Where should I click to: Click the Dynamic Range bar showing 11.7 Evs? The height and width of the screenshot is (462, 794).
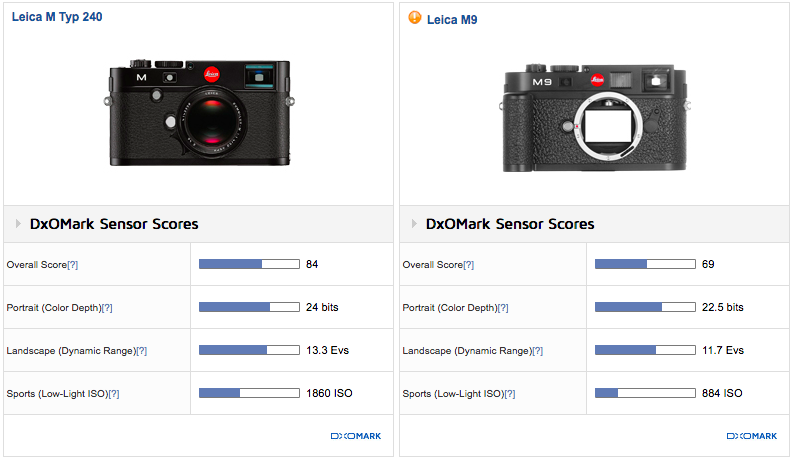click(645, 350)
